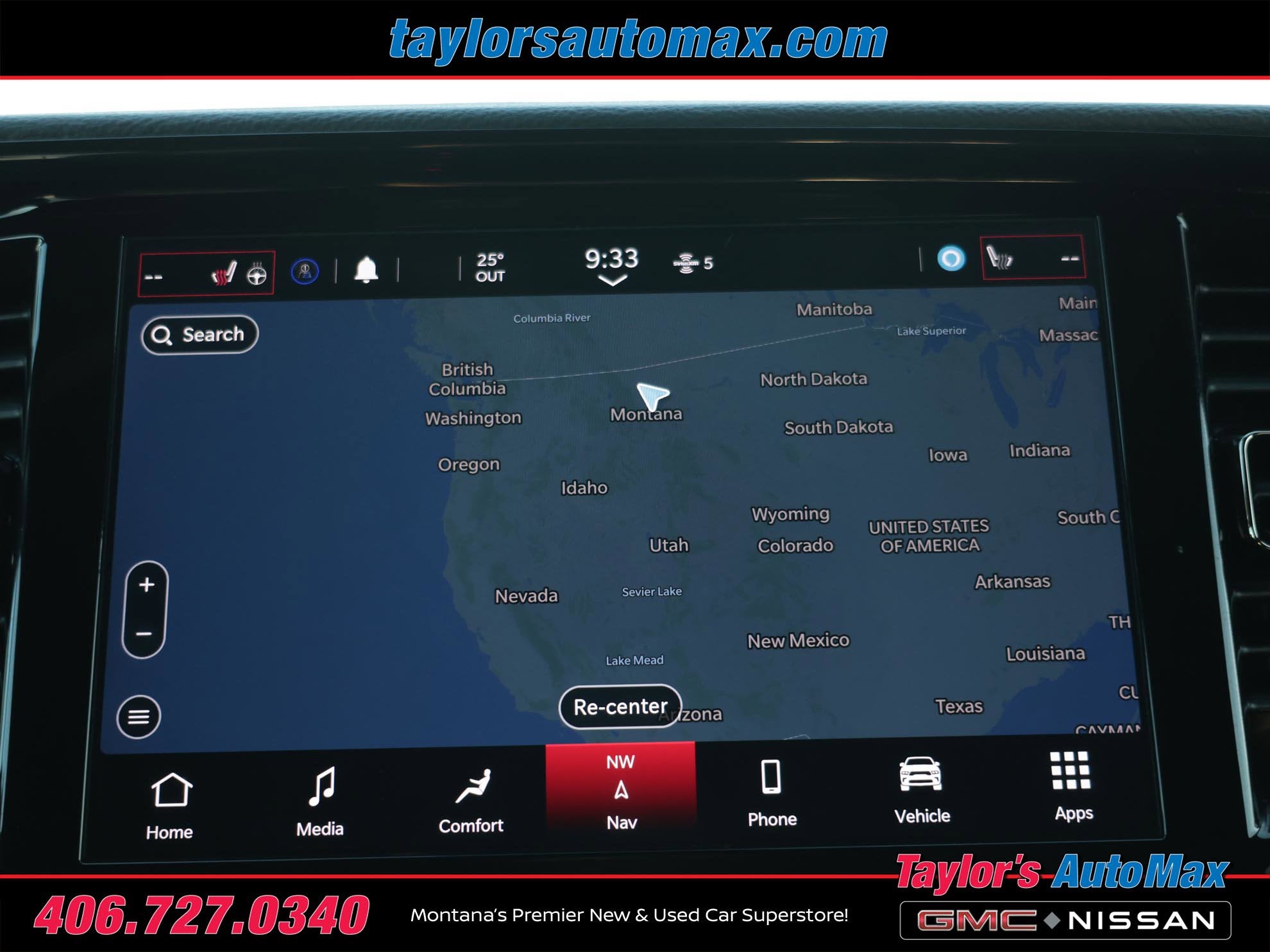Toggle the passenger seat heat icon
Screen dimensions: 1270x952
coord(999,258)
